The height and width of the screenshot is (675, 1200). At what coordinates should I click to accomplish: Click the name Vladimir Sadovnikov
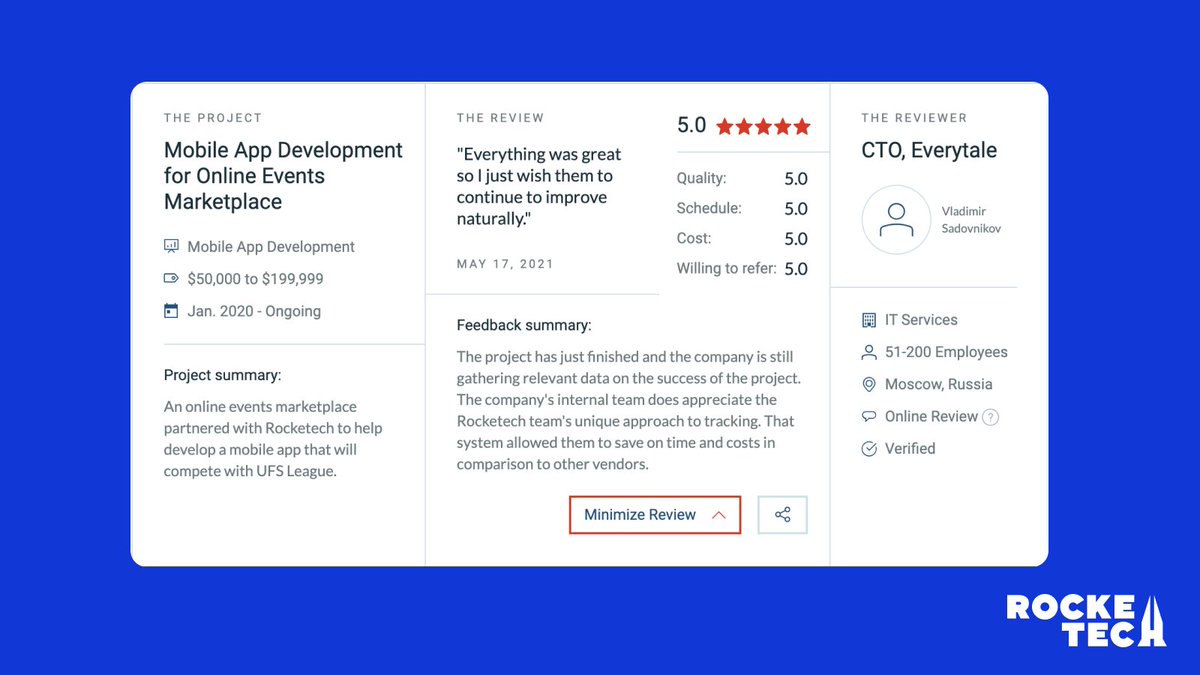tap(971, 220)
